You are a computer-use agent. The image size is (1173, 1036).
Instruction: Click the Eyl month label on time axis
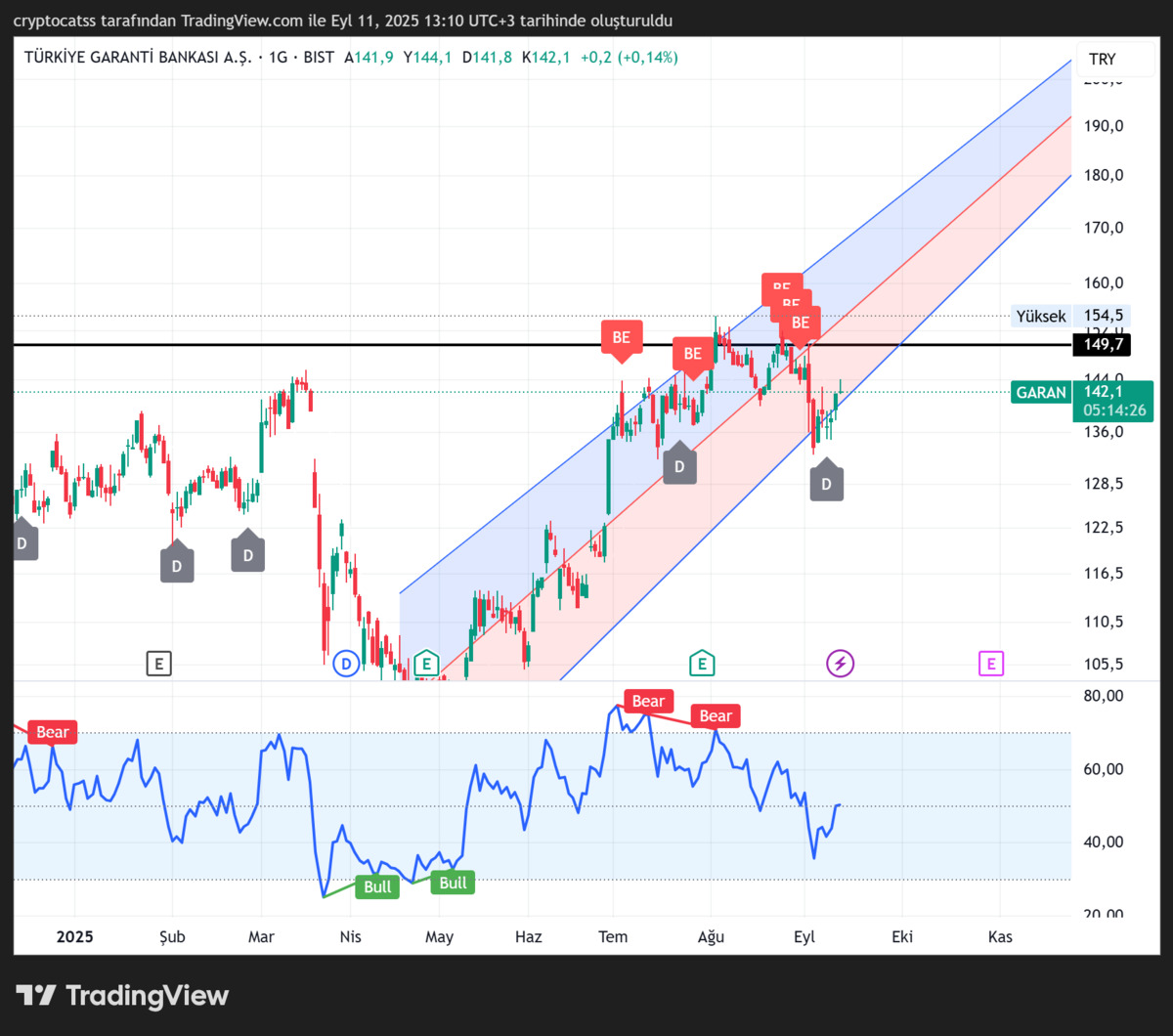coord(804,936)
